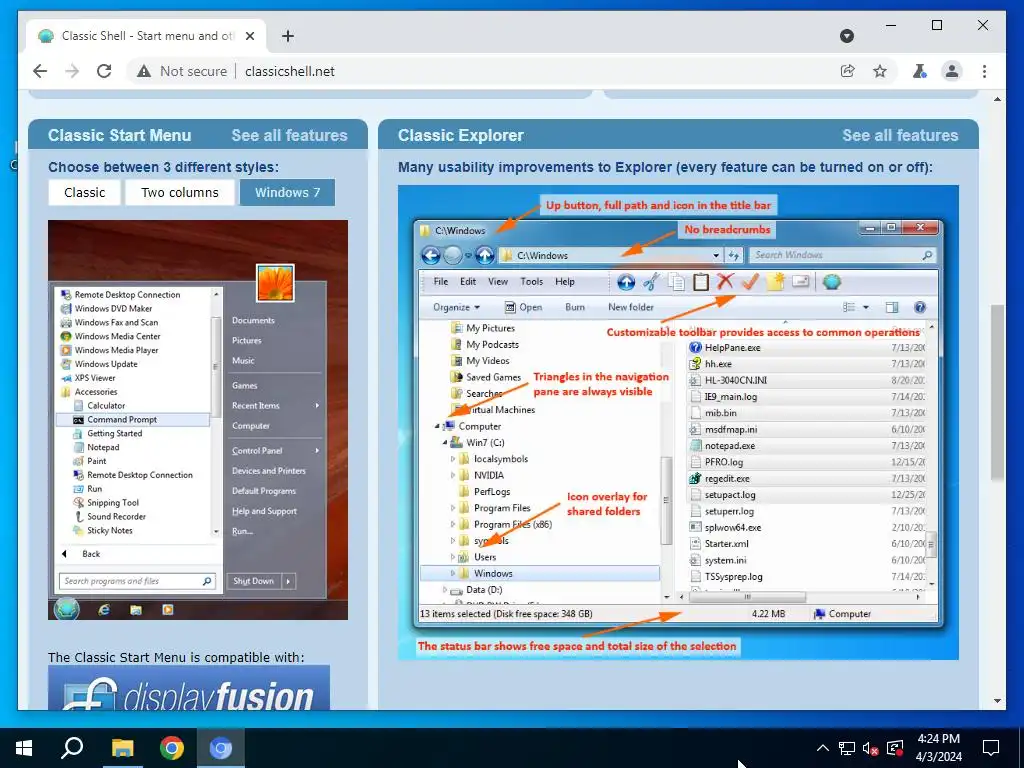Open the Not secure site info warning
This screenshot has height=768, width=1024.
(x=182, y=71)
